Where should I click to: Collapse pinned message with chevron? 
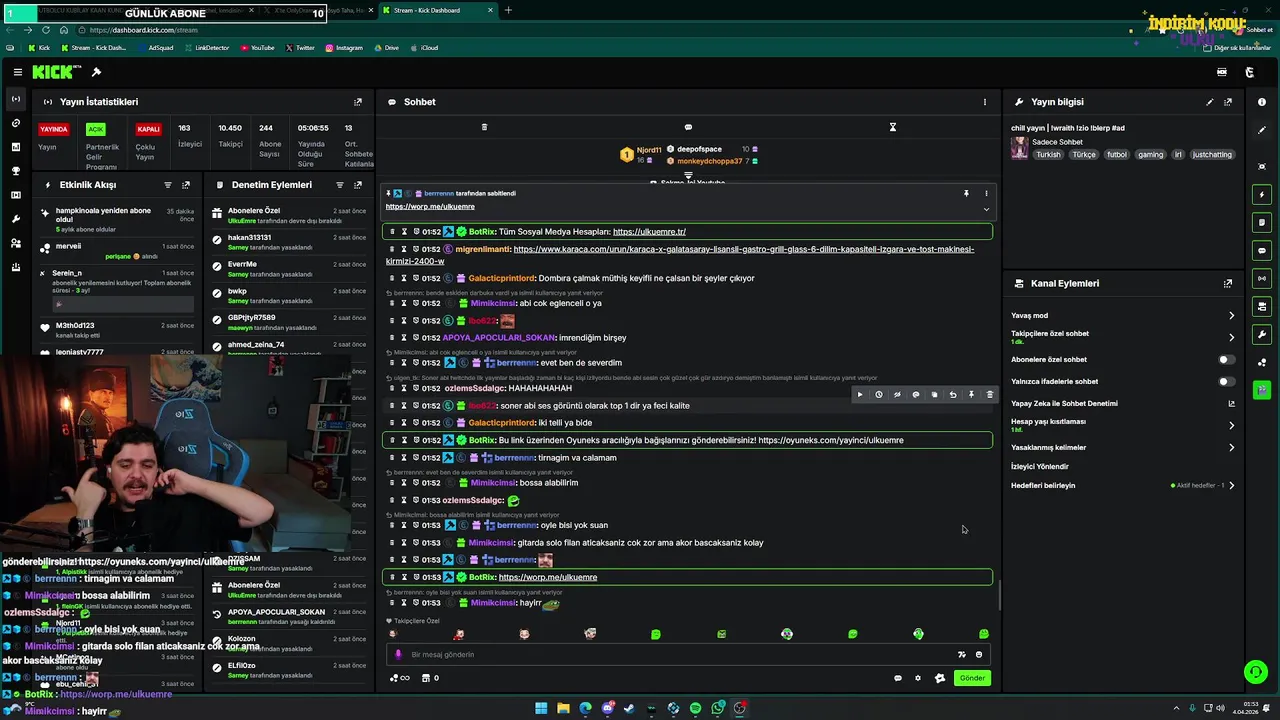pos(986,209)
